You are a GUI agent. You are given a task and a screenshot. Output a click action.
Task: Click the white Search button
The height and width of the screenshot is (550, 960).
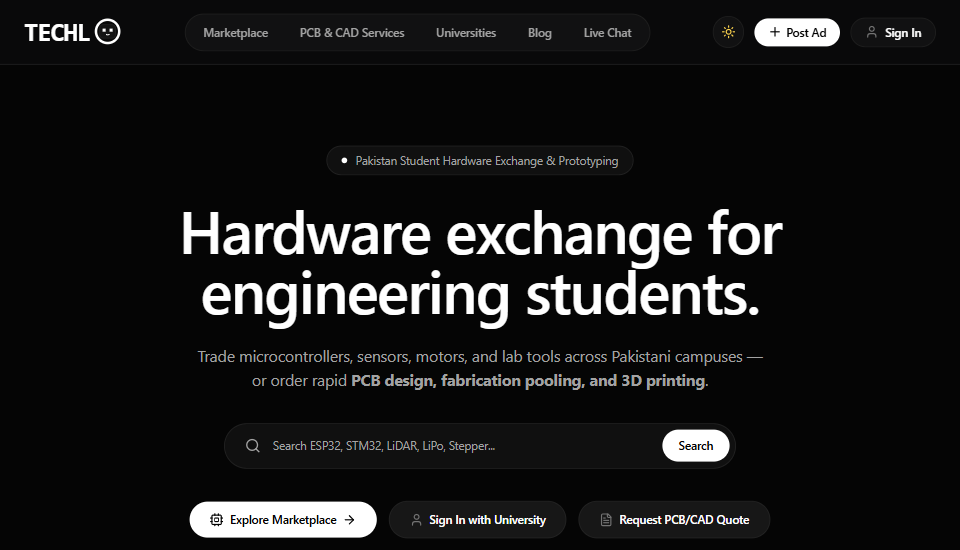(x=696, y=446)
